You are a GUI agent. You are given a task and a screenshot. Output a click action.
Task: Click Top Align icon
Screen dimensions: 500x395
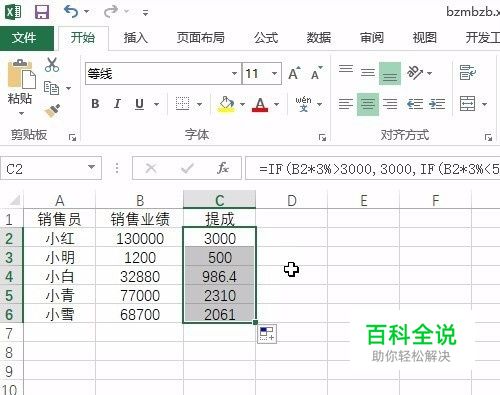(x=346, y=69)
